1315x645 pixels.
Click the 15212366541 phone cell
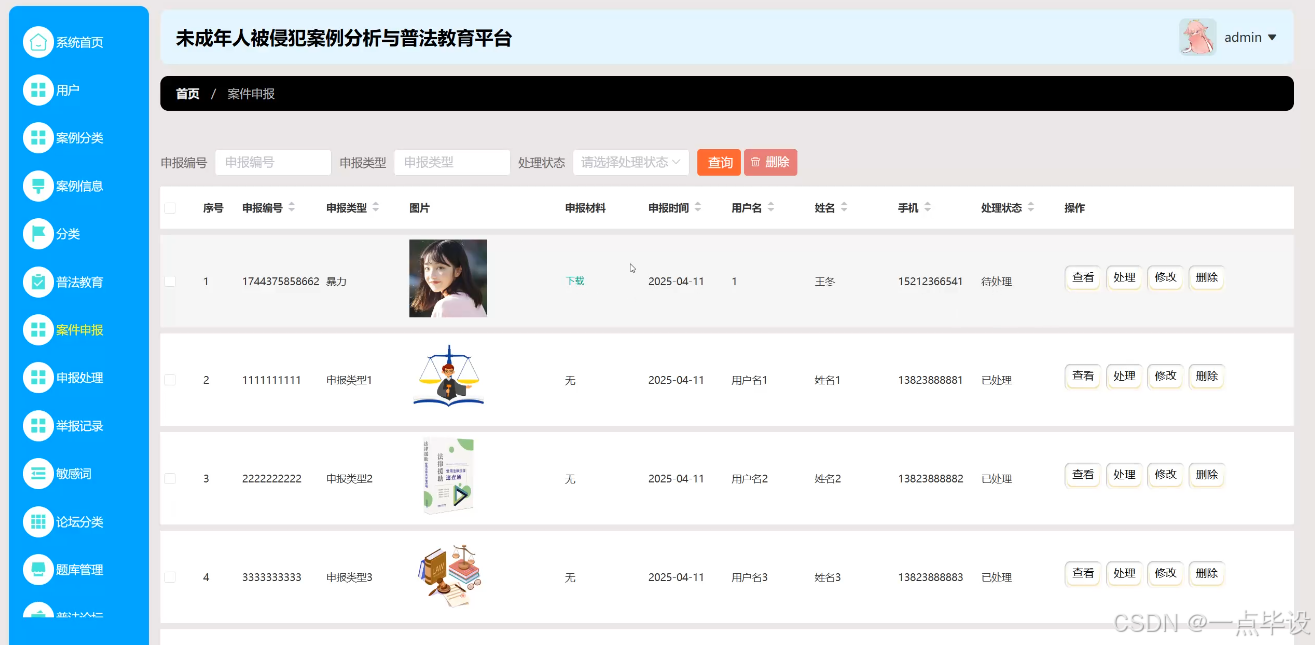tap(930, 282)
